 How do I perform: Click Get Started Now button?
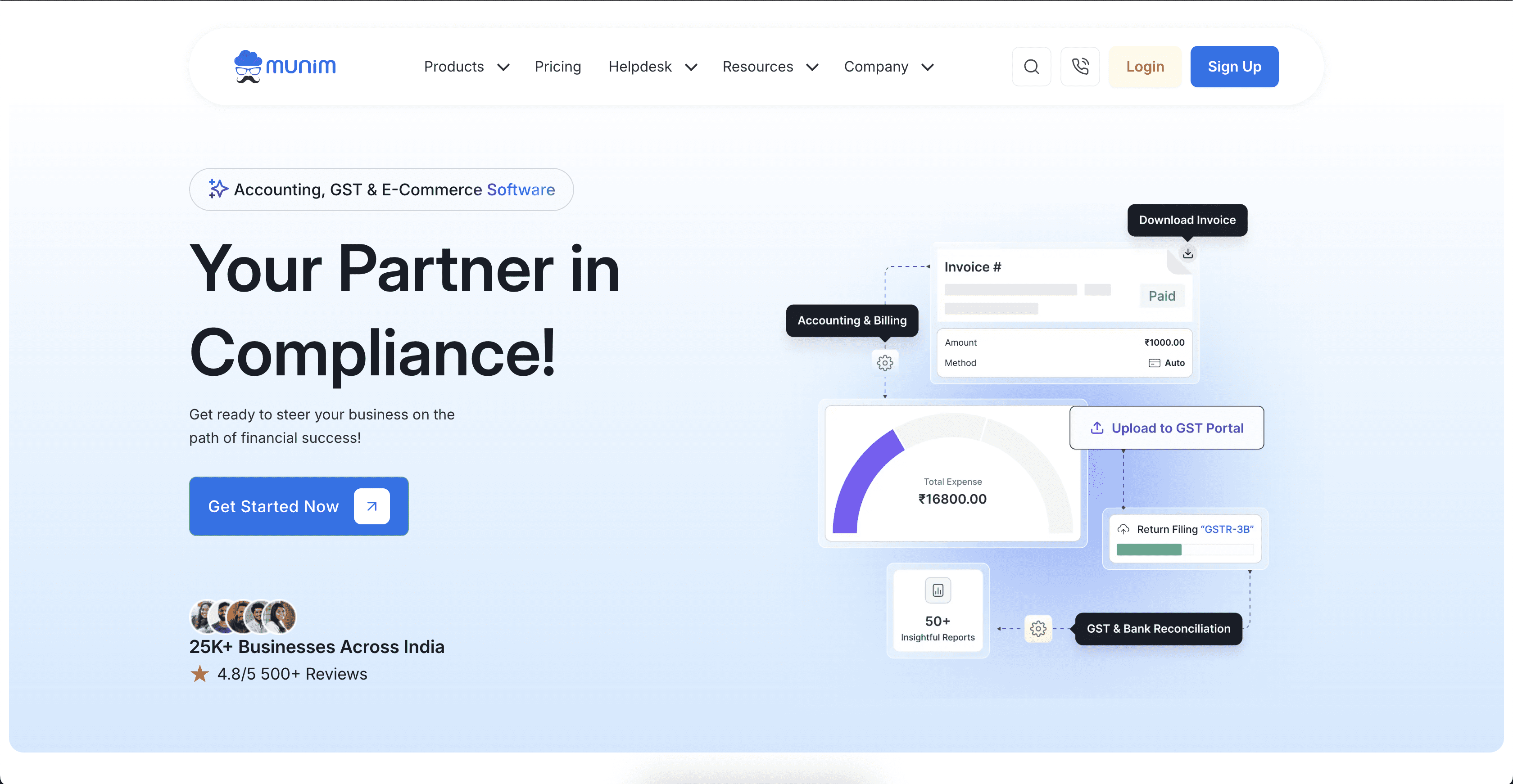(299, 506)
